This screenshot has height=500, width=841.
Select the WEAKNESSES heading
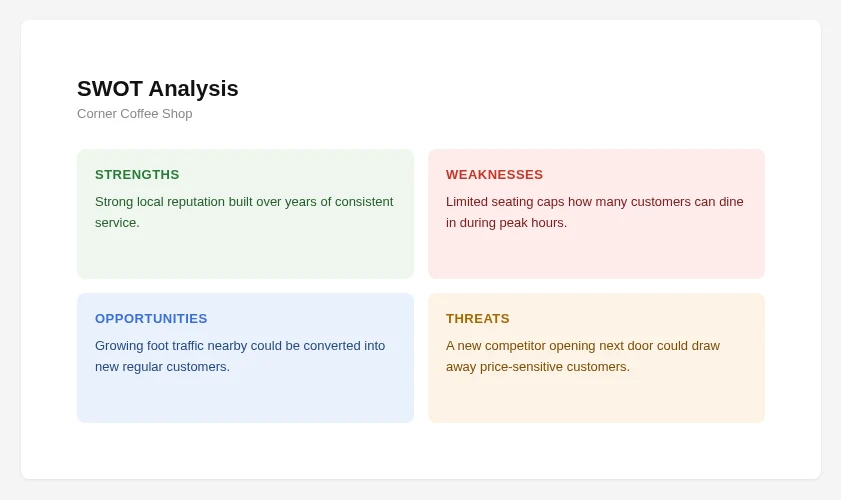[x=495, y=175]
